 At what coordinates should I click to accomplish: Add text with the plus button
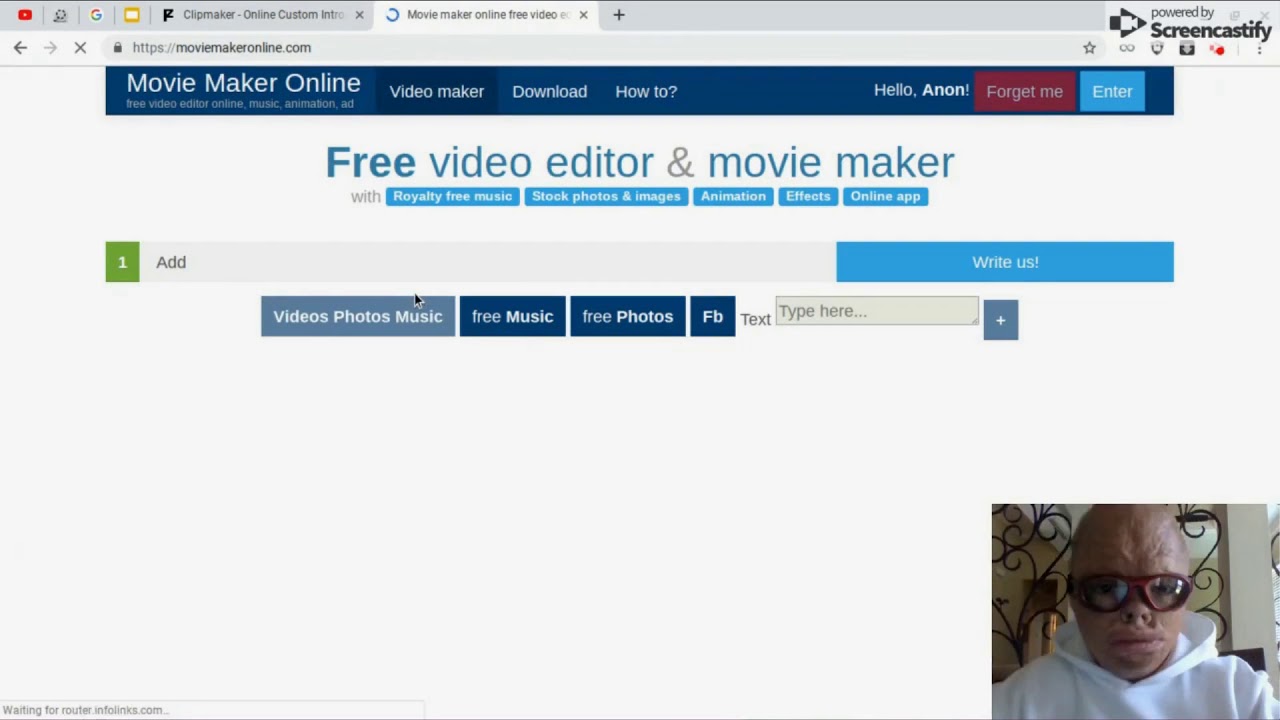(1000, 320)
